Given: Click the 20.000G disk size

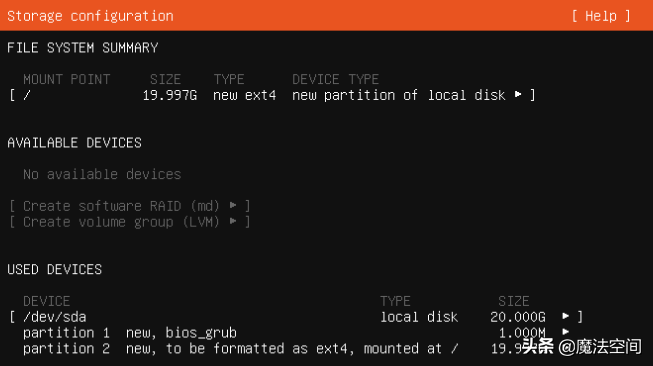Looking at the screenshot, I should (518, 317).
